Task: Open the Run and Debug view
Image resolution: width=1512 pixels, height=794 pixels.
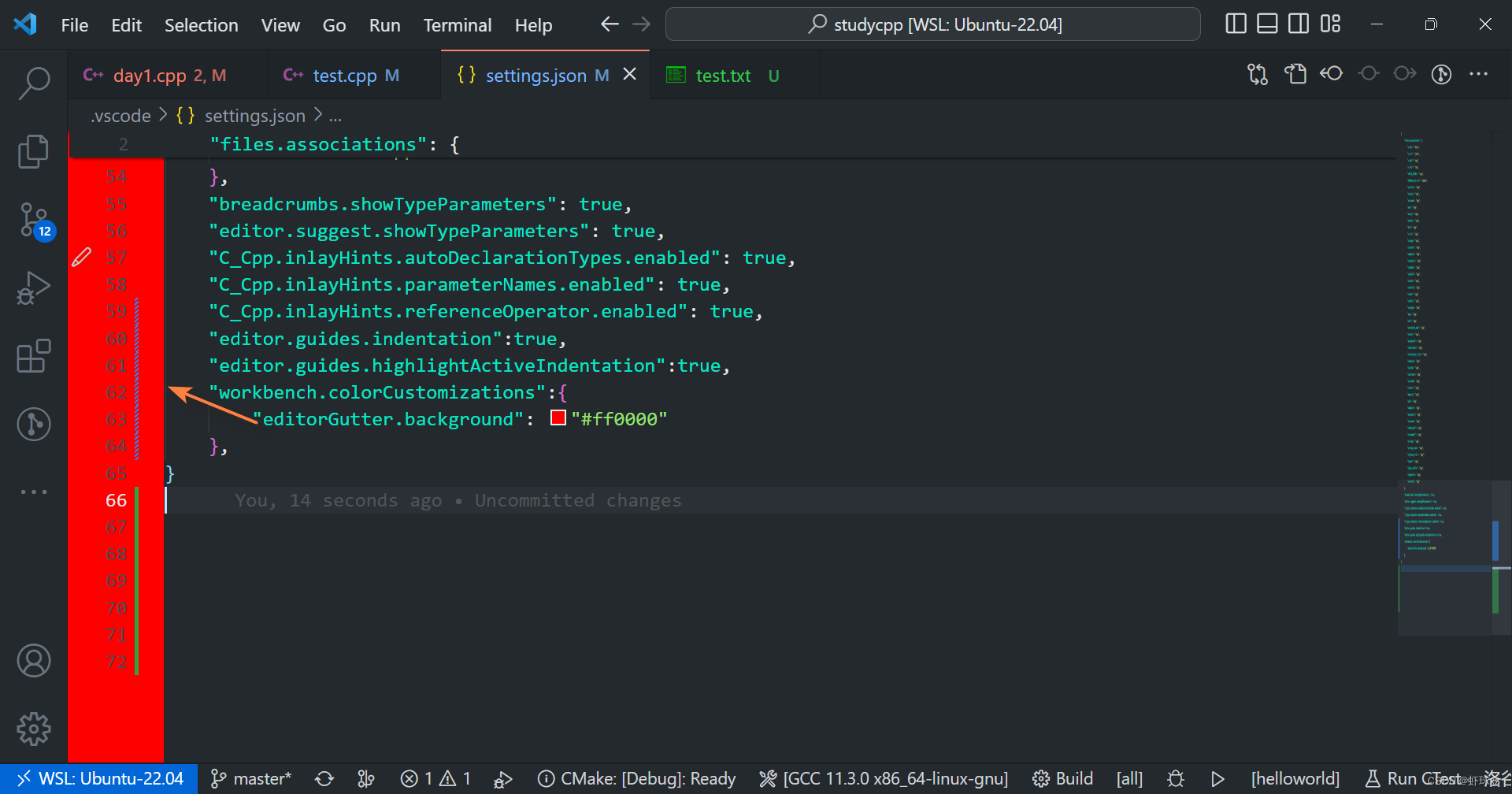Action: coord(34,288)
